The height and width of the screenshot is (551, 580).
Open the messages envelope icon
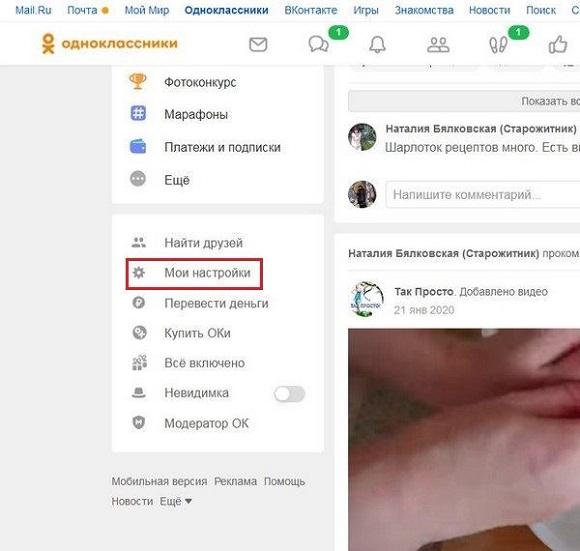(258, 45)
